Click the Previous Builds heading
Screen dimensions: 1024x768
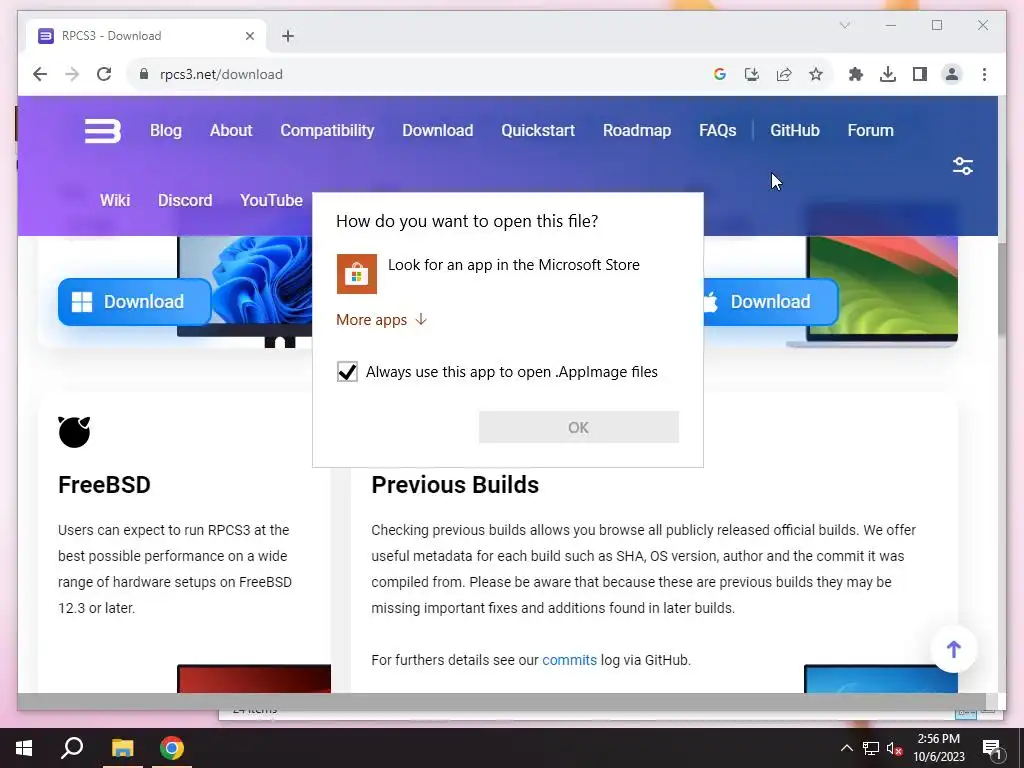[x=455, y=485]
